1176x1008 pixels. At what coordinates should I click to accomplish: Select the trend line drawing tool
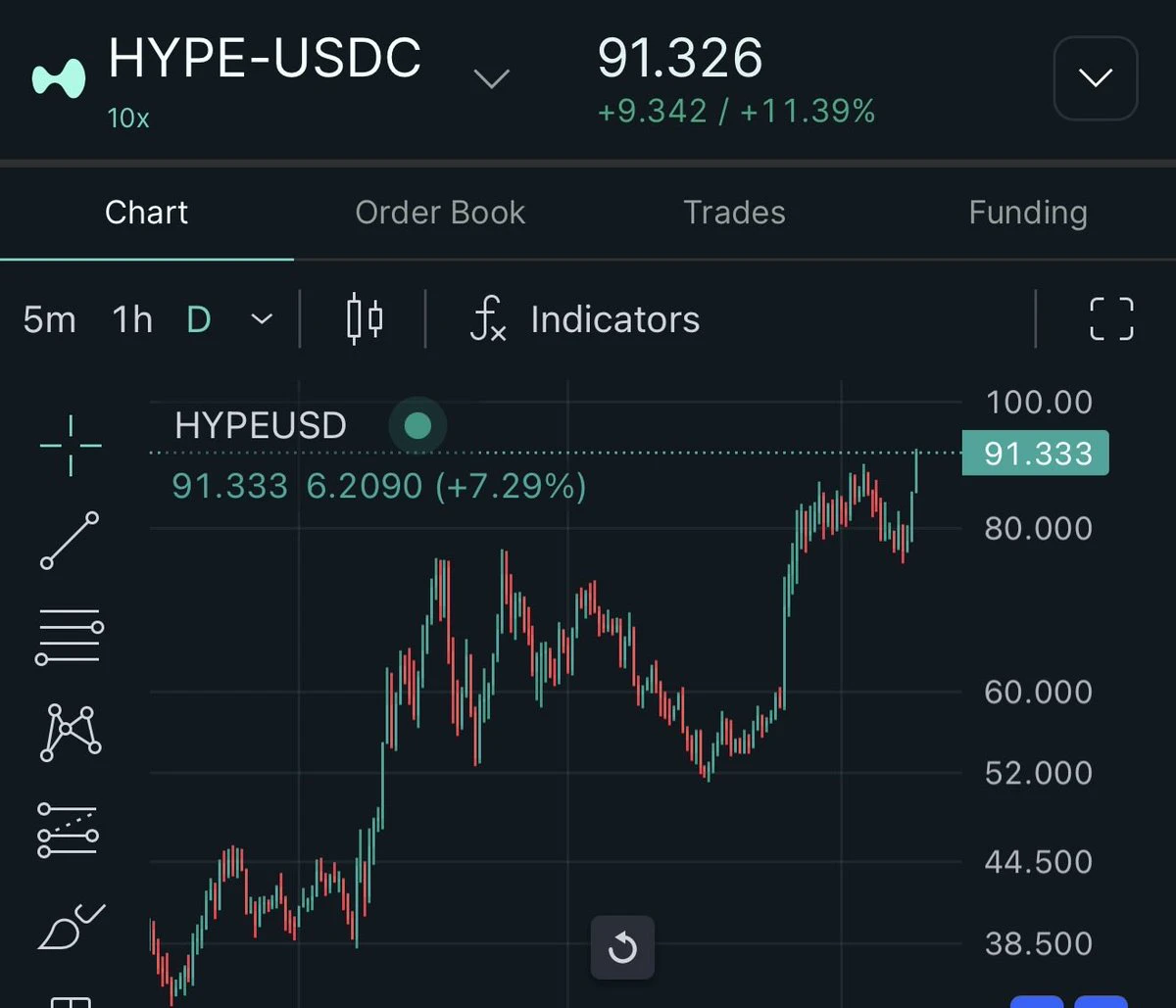point(70,540)
